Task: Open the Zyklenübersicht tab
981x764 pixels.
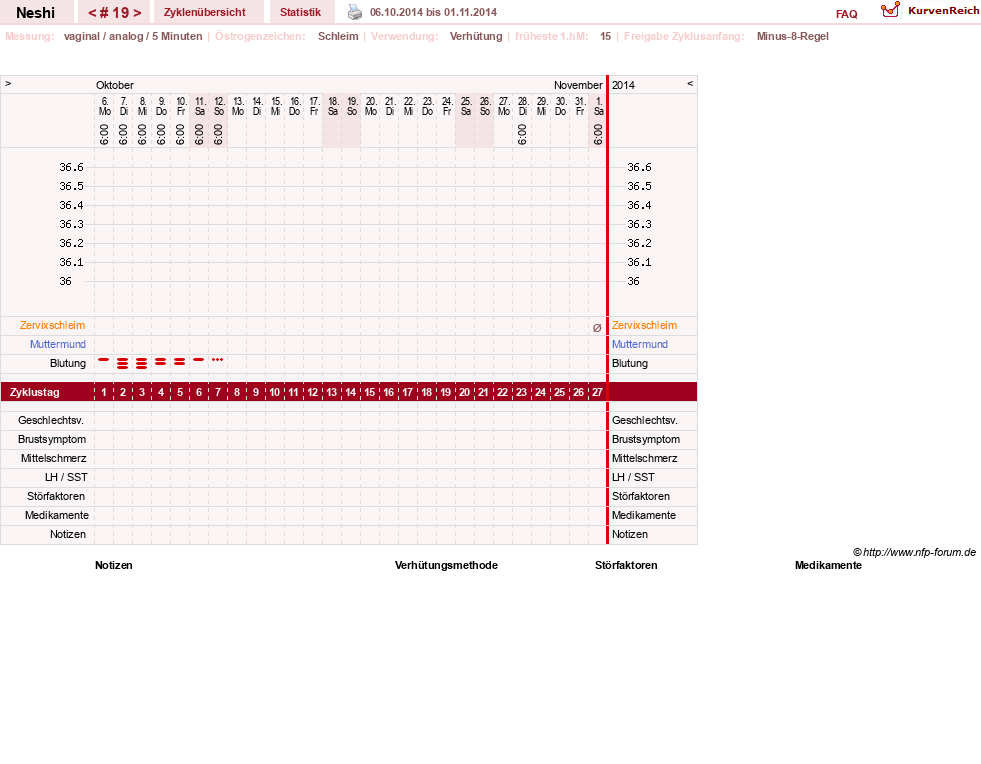Action: 205,13
